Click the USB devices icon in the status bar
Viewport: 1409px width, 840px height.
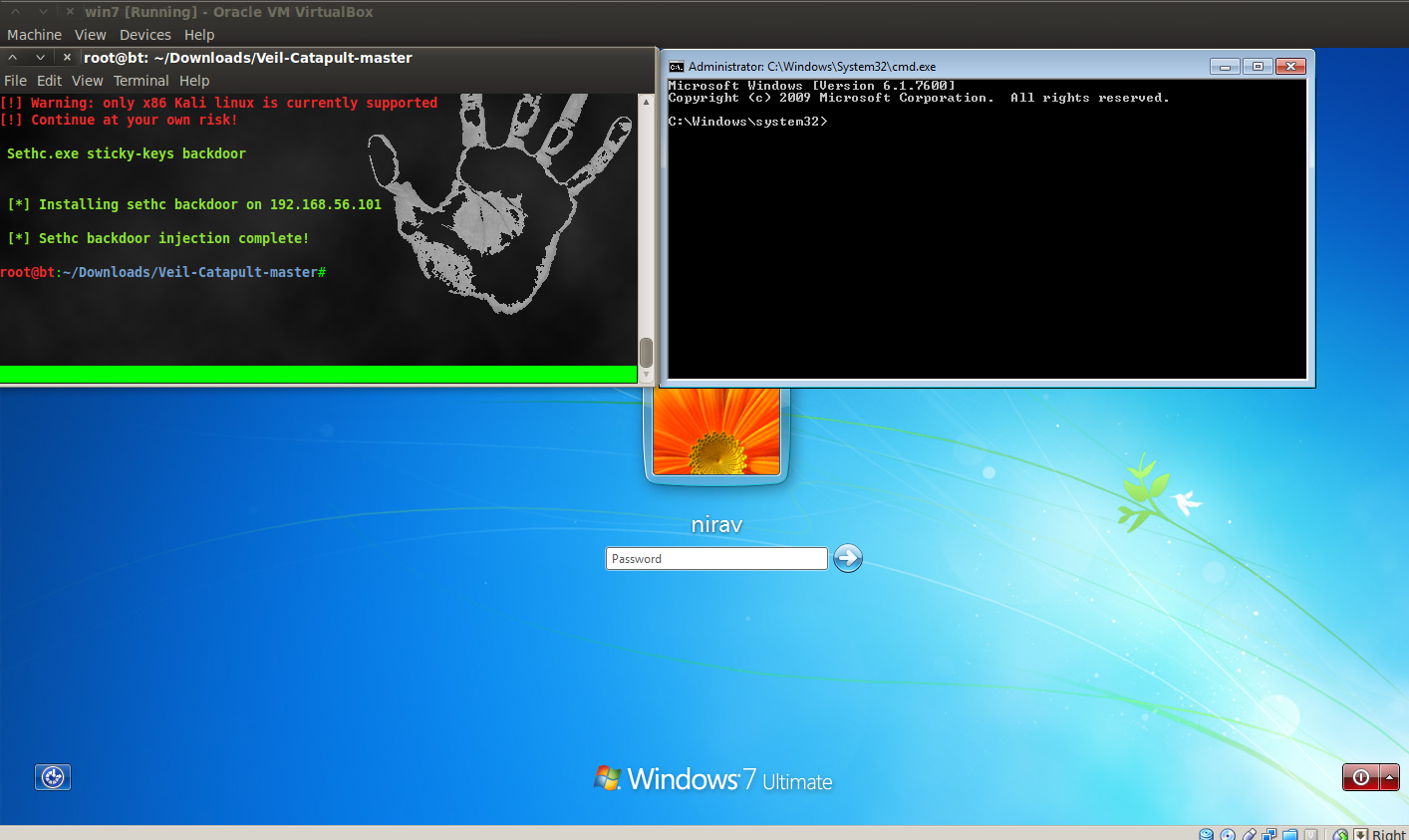(1250, 835)
